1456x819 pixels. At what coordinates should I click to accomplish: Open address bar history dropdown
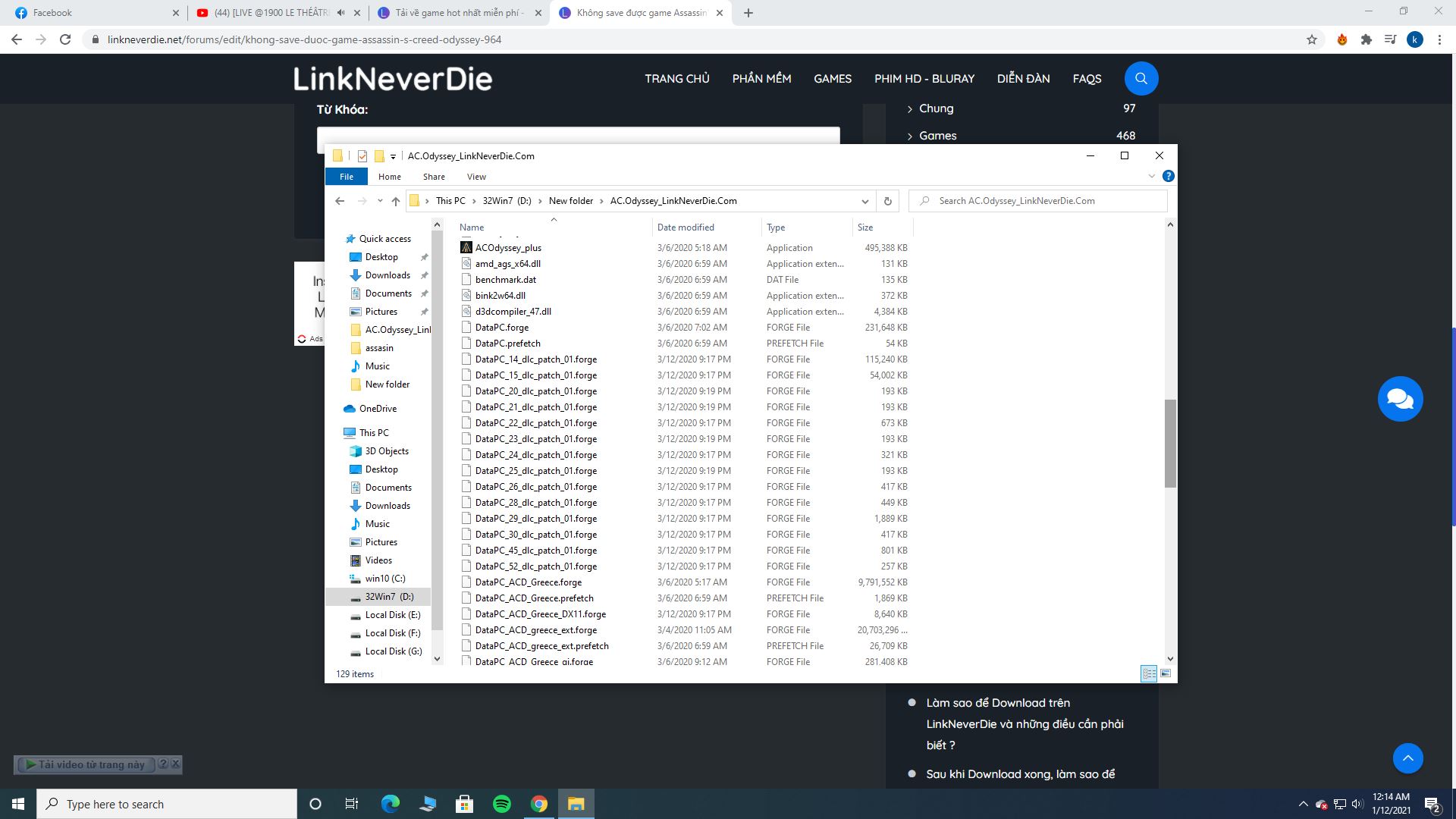(864, 201)
